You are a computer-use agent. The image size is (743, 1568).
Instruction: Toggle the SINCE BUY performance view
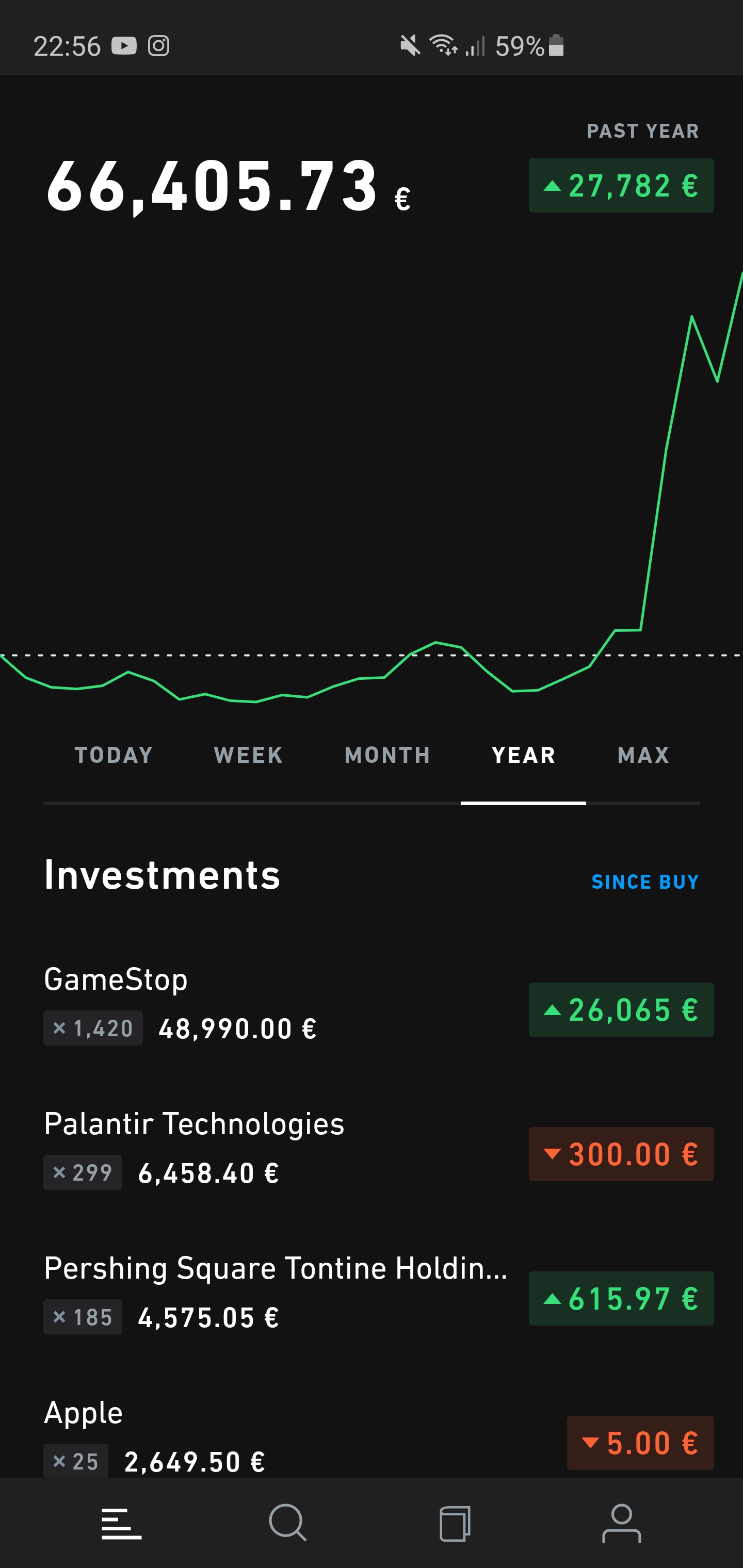645,882
